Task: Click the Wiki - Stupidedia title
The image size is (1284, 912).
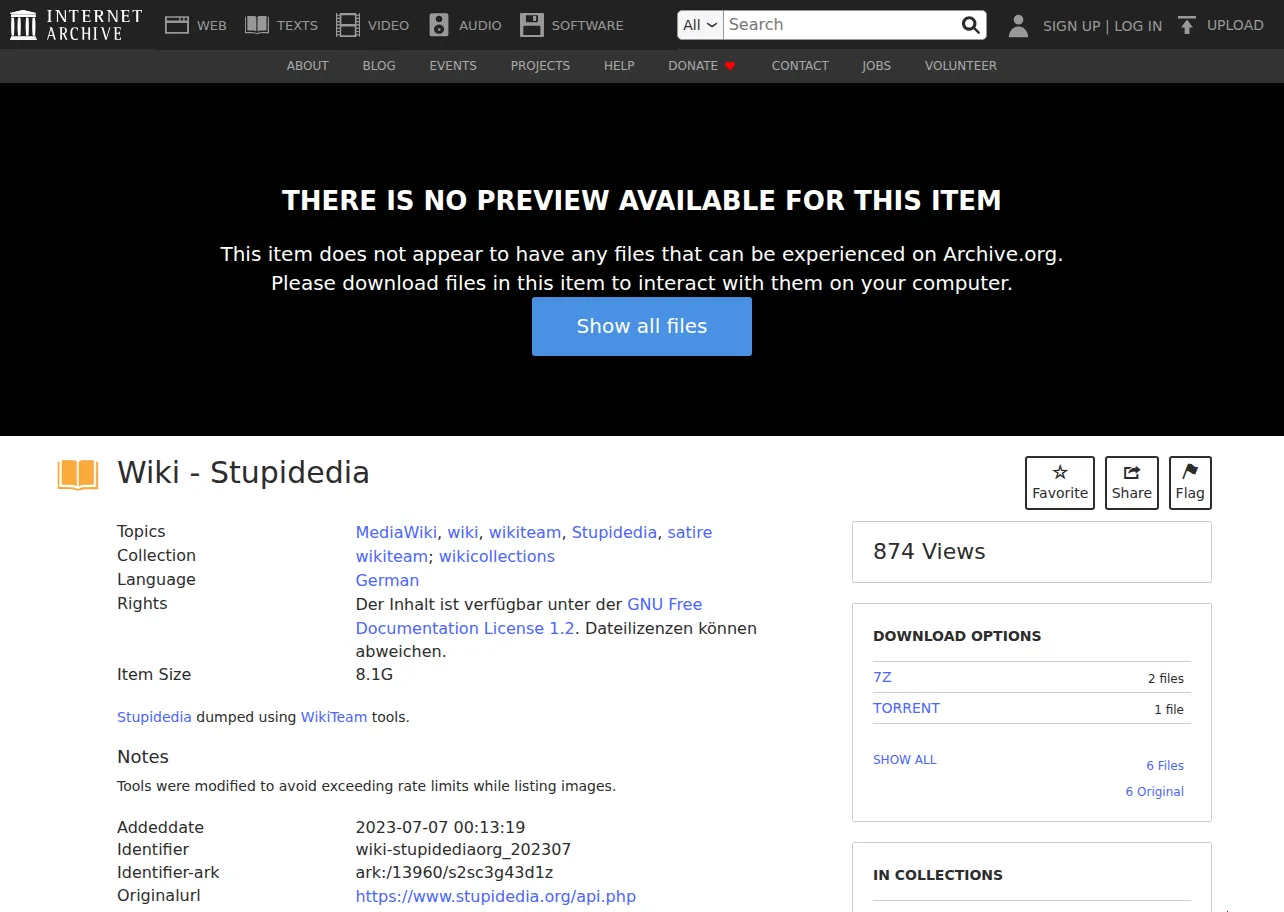Action: tap(244, 473)
